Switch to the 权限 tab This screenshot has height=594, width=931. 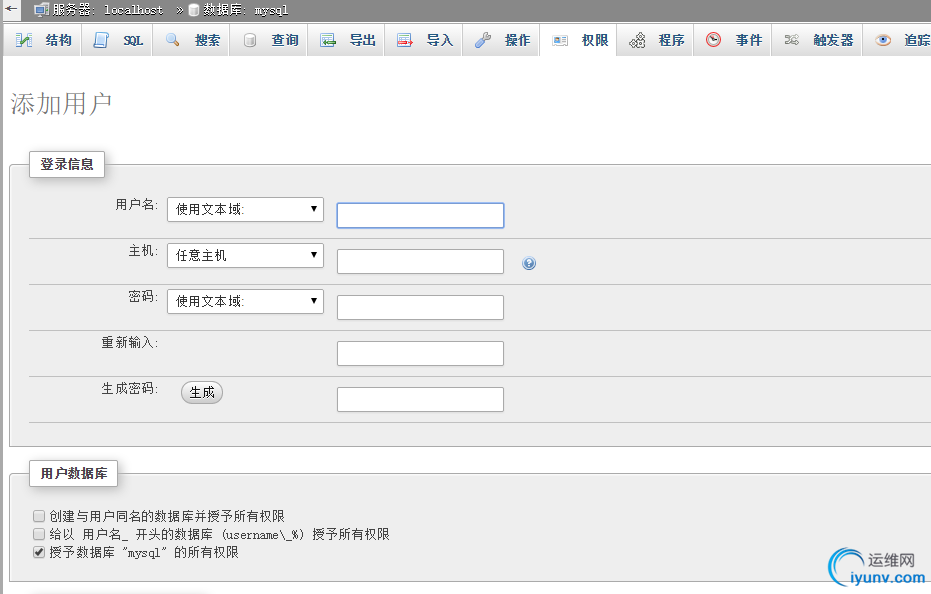tap(594, 40)
